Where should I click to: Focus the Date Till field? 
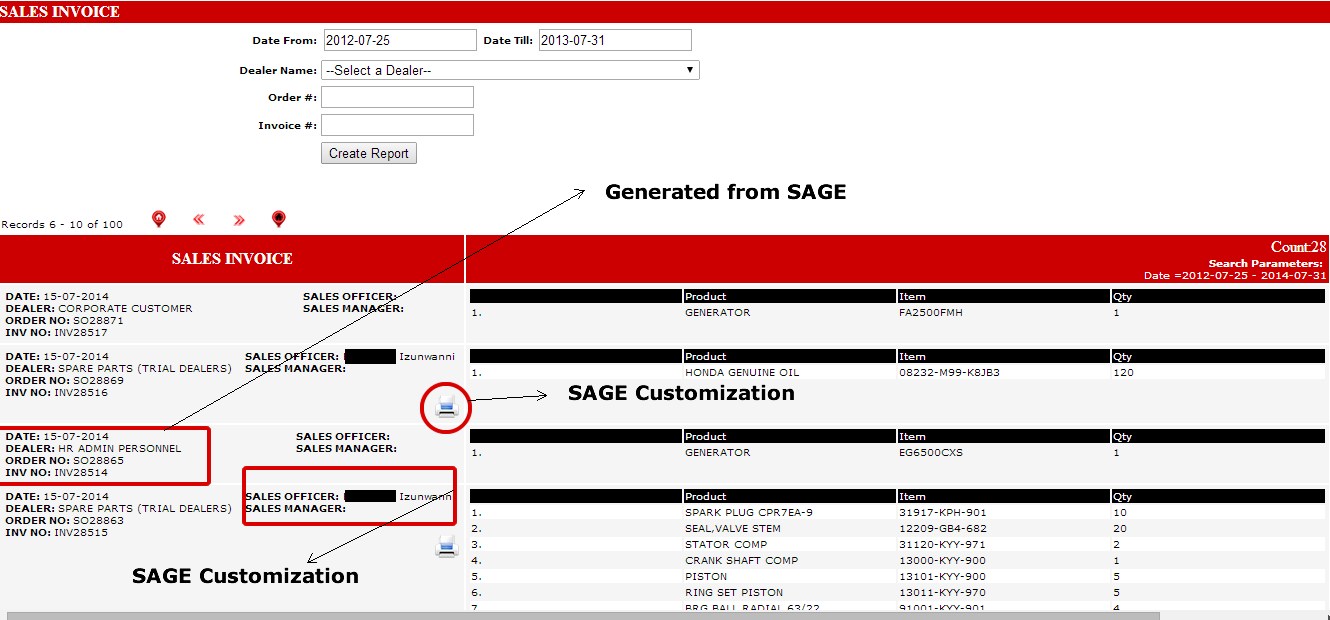coord(615,40)
